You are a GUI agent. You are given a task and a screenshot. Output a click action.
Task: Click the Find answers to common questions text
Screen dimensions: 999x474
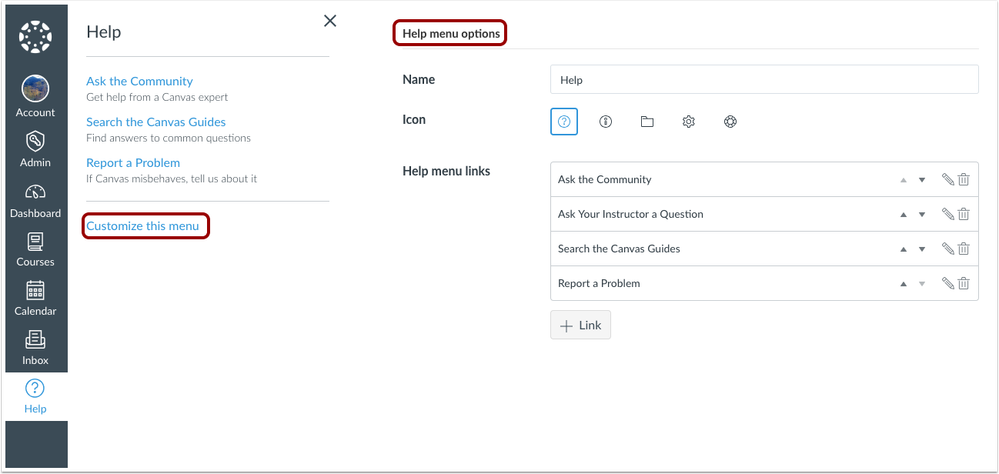click(x=168, y=138)
